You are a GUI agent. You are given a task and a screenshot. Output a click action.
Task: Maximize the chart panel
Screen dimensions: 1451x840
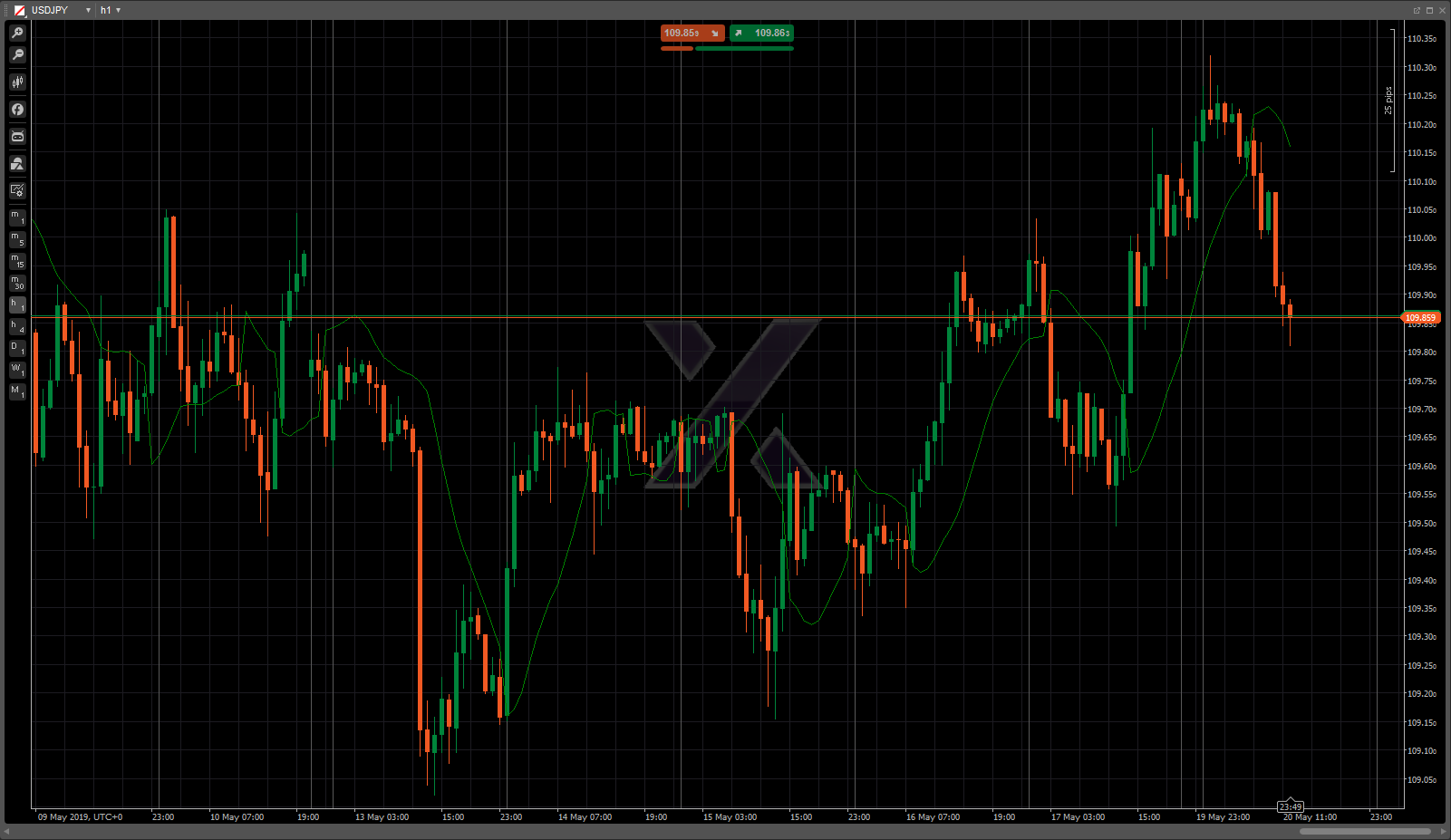click(1429, 10)
